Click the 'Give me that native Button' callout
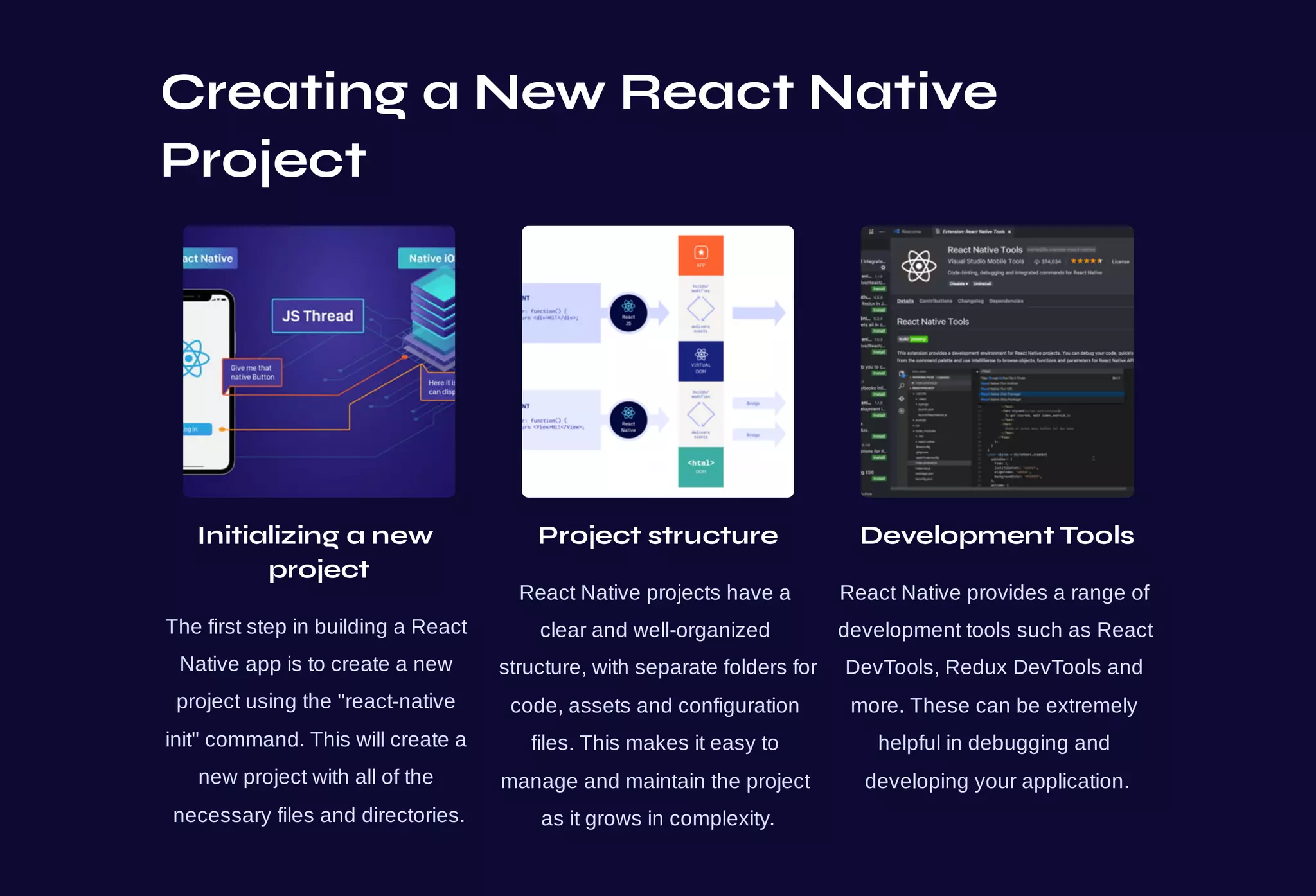Viewport: 1316px width, 896px height. tap(253, 373)
